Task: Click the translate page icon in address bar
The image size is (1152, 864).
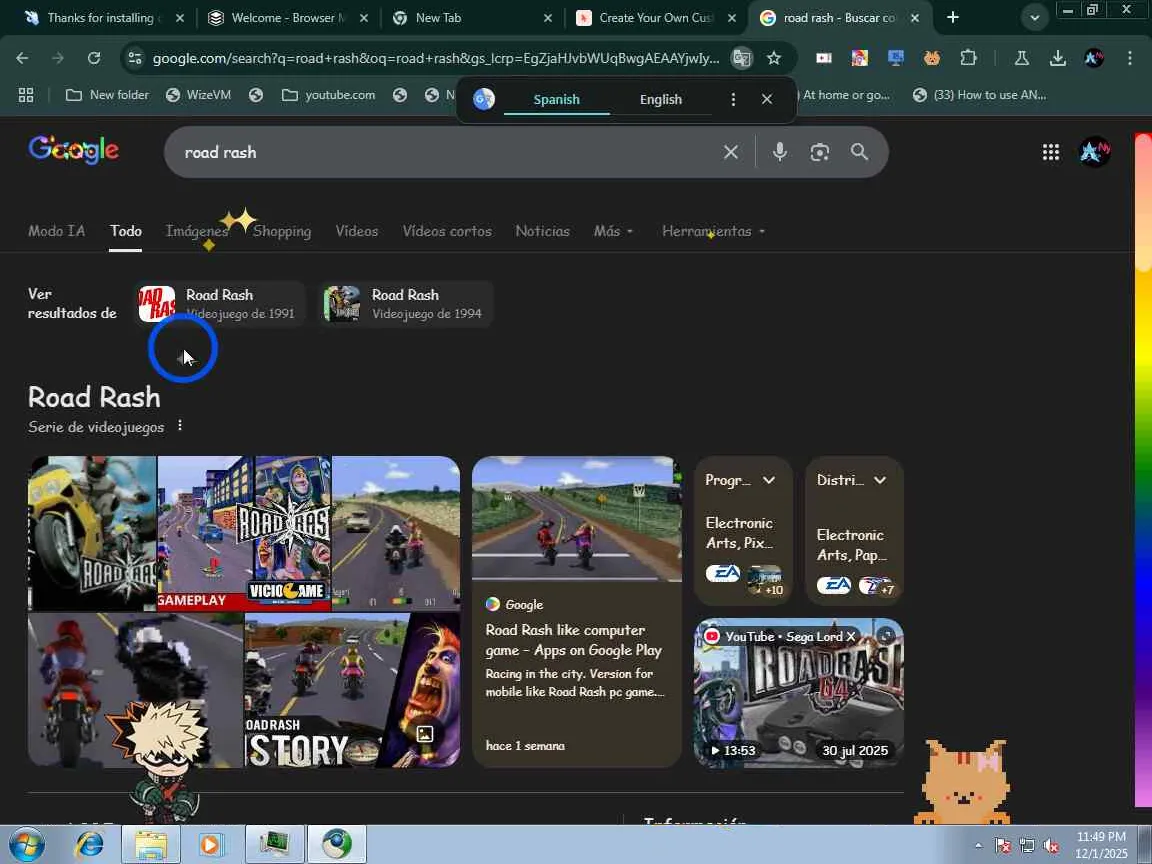Action: click(742, 58)
